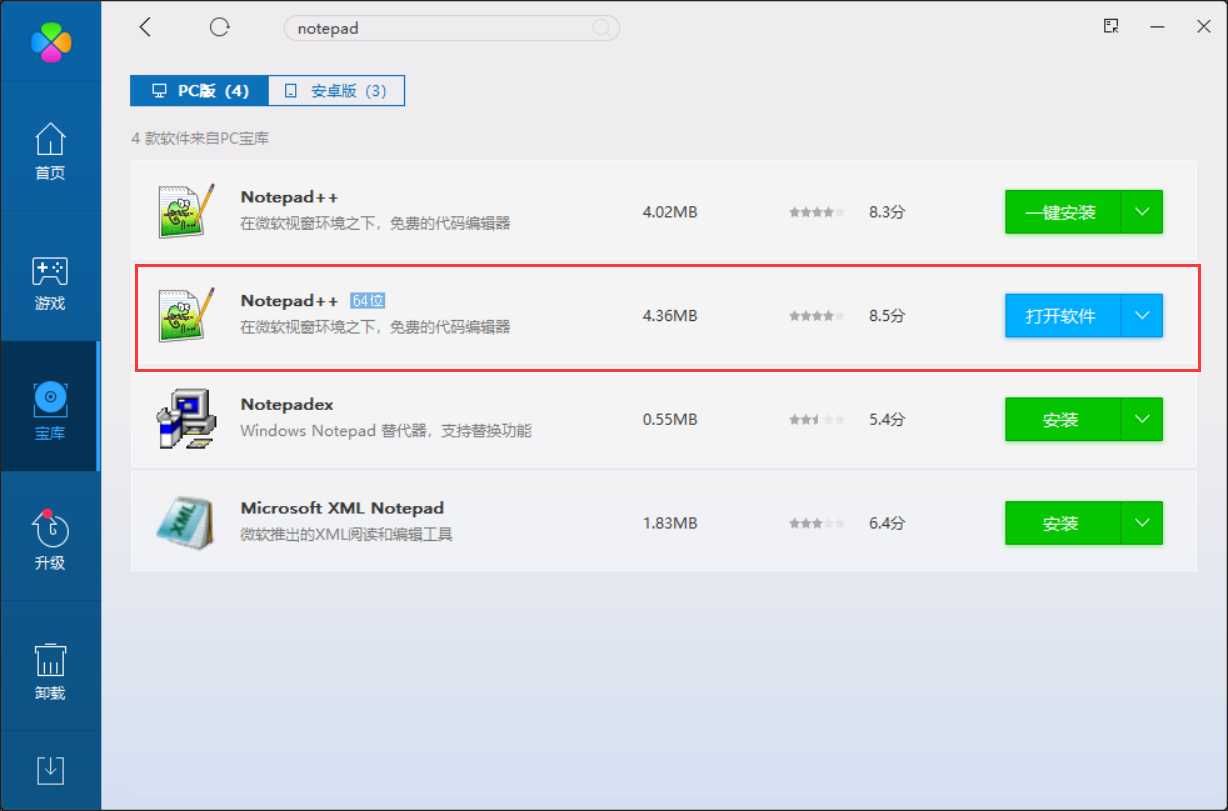Click the Notepad++ 64位 app icon
The height and width of the screenshot is (811, 1228).
coord(187,315)
